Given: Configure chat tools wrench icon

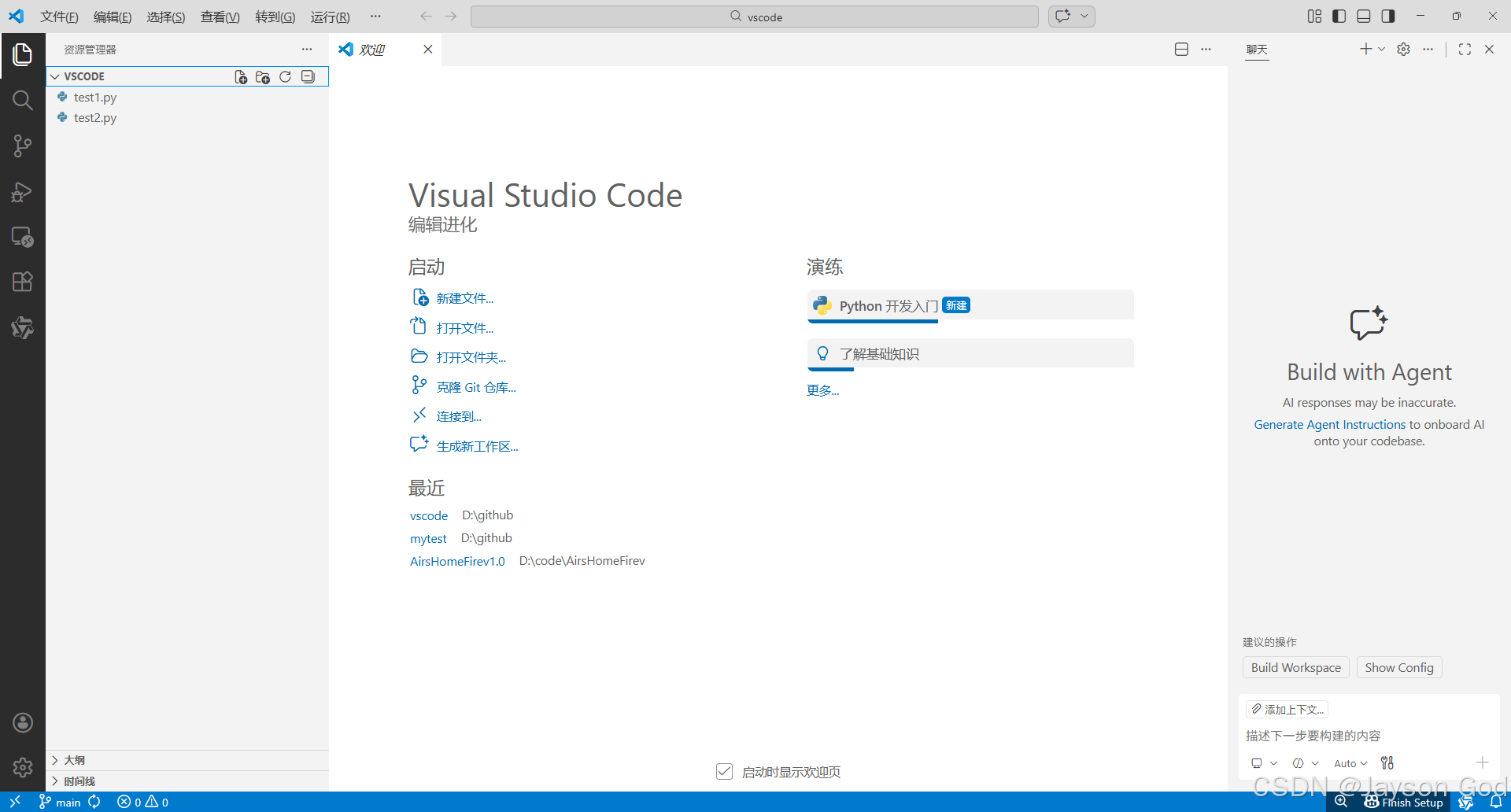Looking at the screenshot, I should click(x=1387, y=762).
